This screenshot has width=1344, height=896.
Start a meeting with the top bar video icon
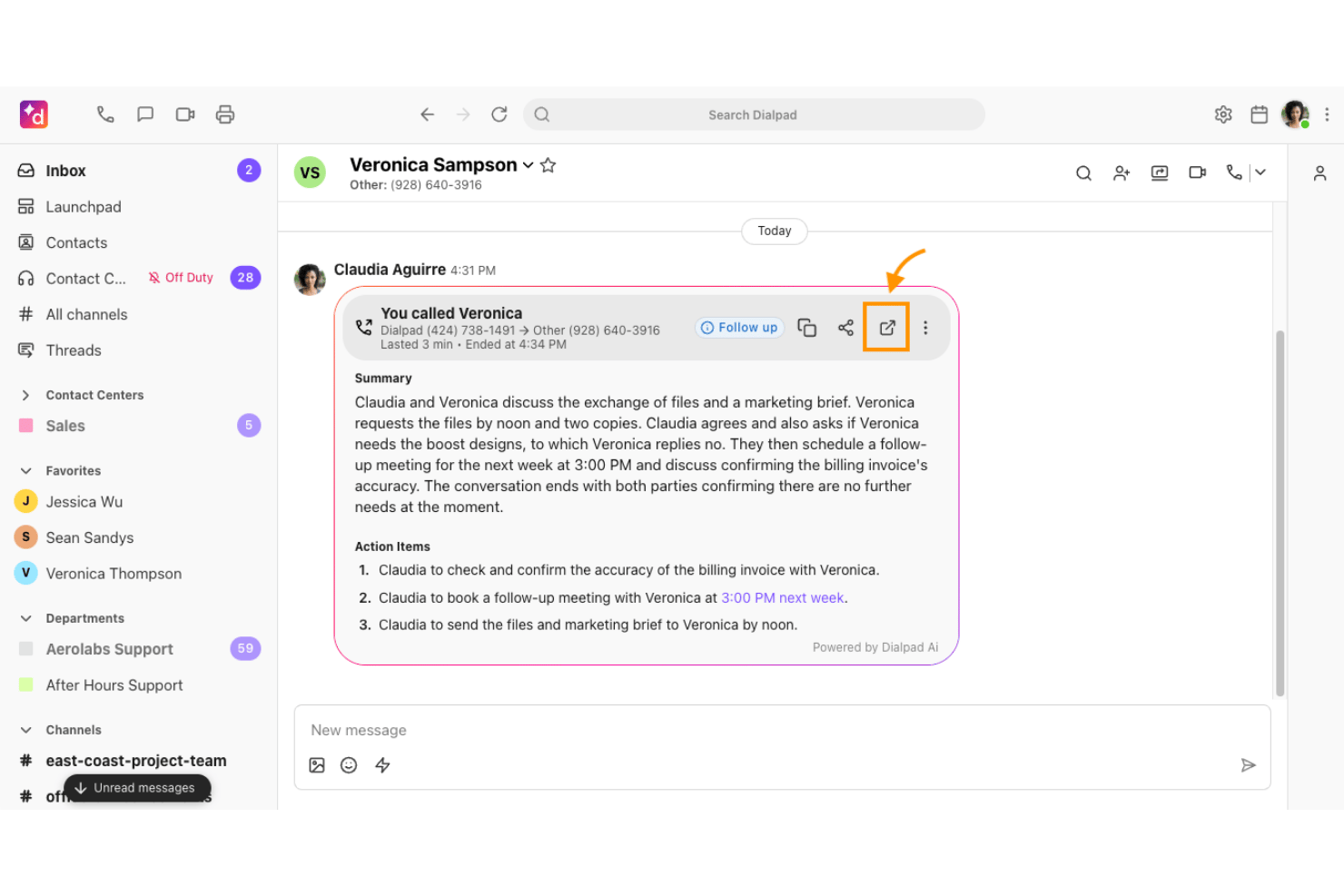[185, 114]
